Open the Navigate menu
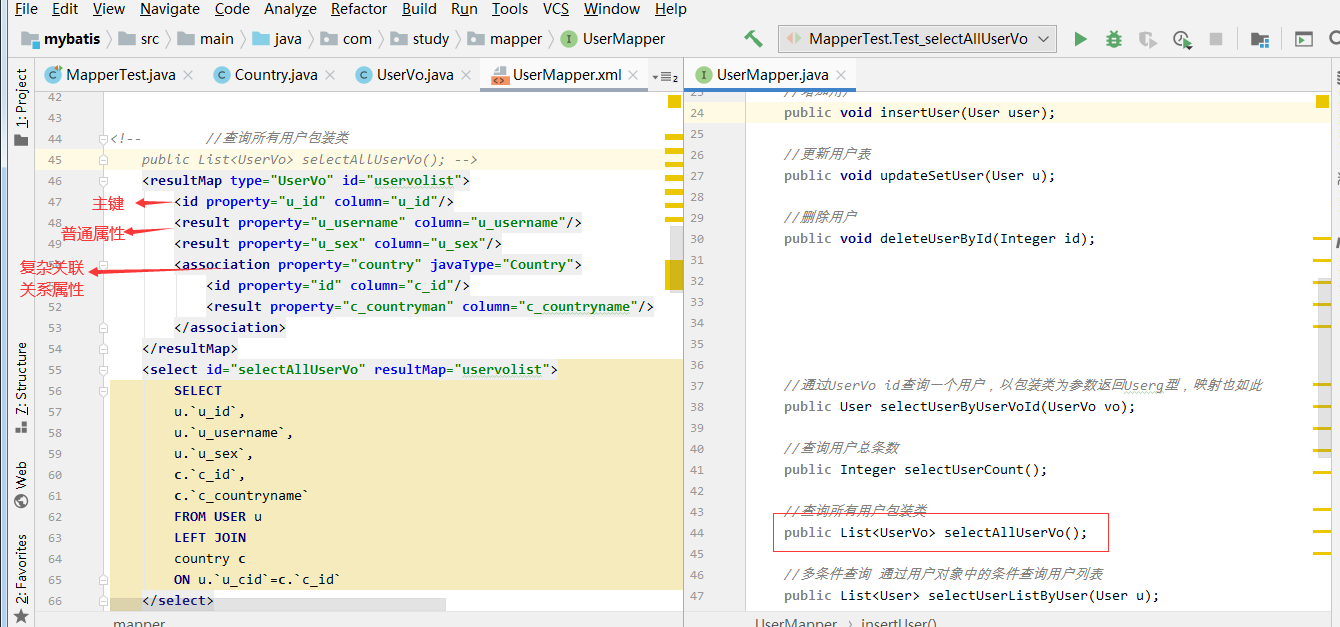1340x627 pixels. [169, 9]
